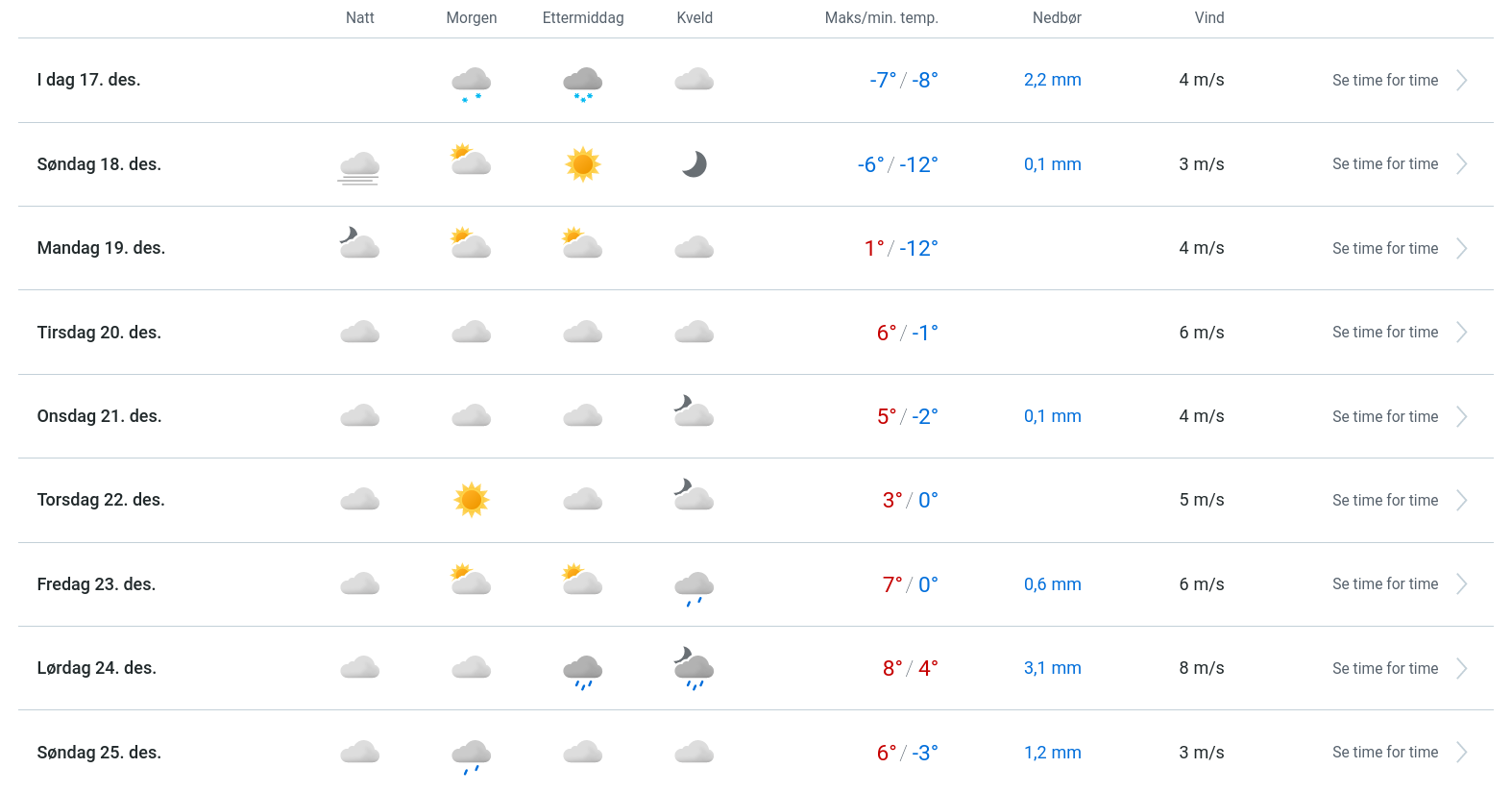This screenshot has width=1512, height=793.
Task: Open 'Se time for time' for Fredag 23. des.
Action: 1384,584
